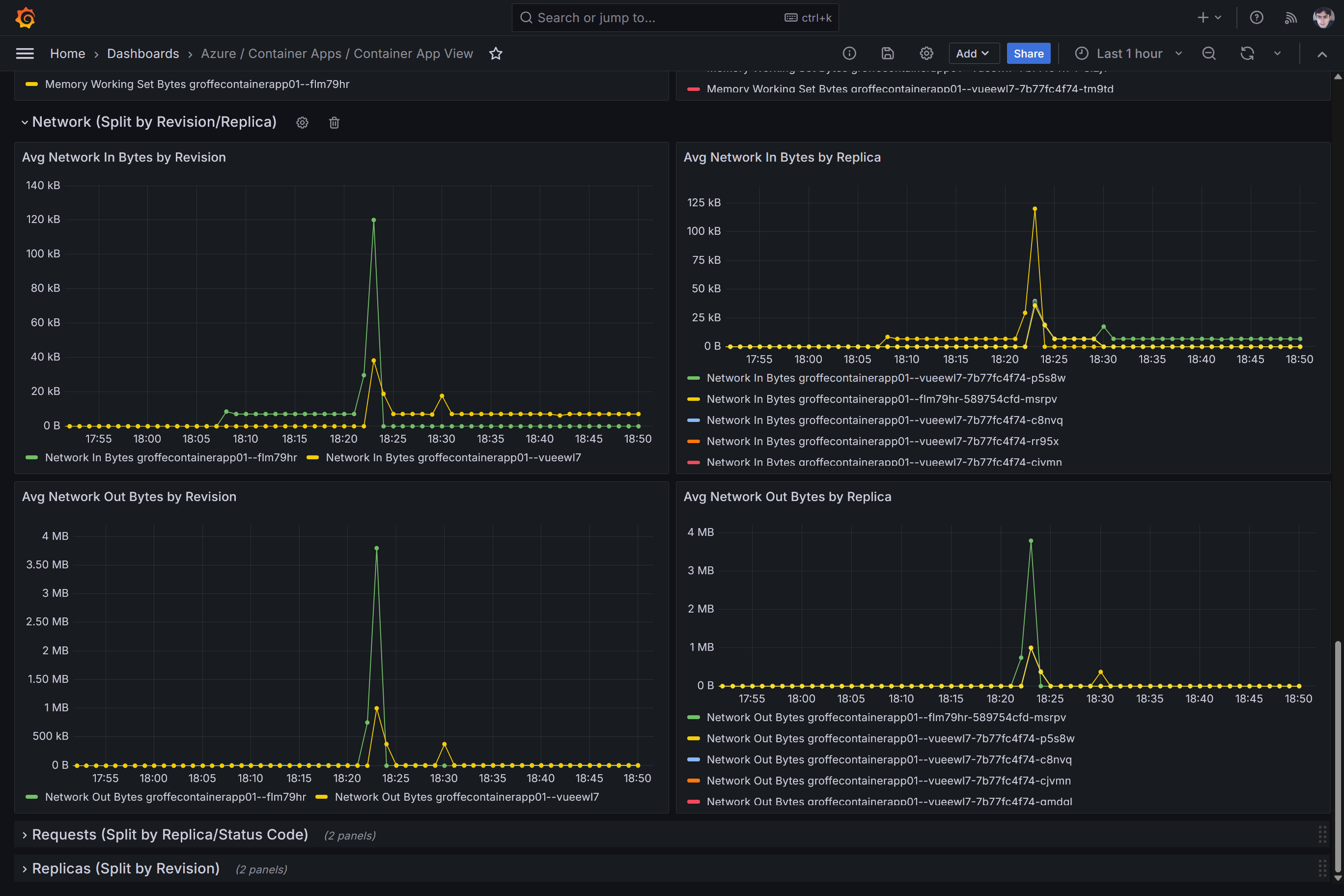Screen dimensions: 1344x896
Task: Refresh the dashboard now
Action: pyautogui.click(x=1247, y=54)
